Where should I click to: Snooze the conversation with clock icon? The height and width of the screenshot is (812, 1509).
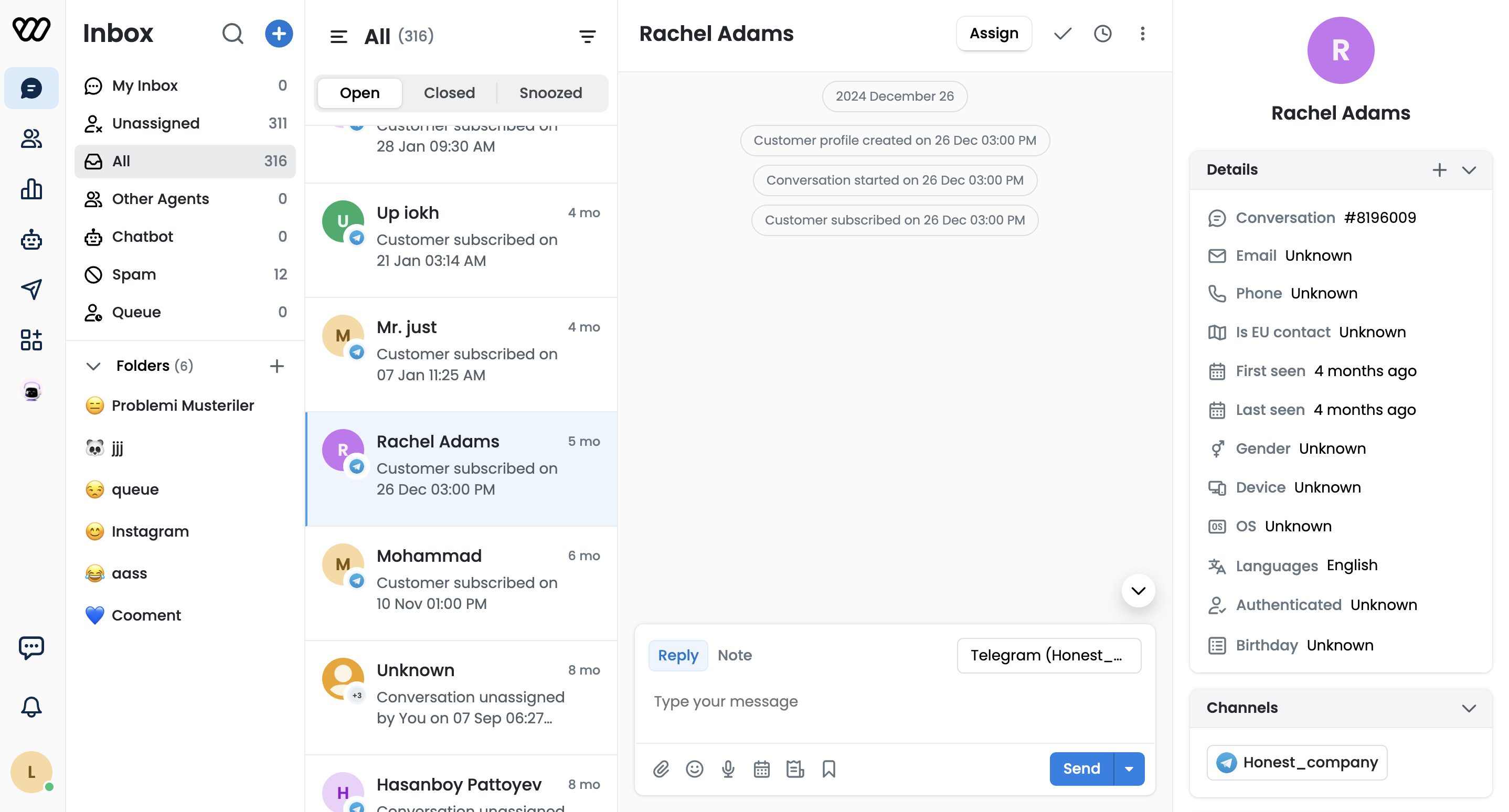[x=1102, y=34]
